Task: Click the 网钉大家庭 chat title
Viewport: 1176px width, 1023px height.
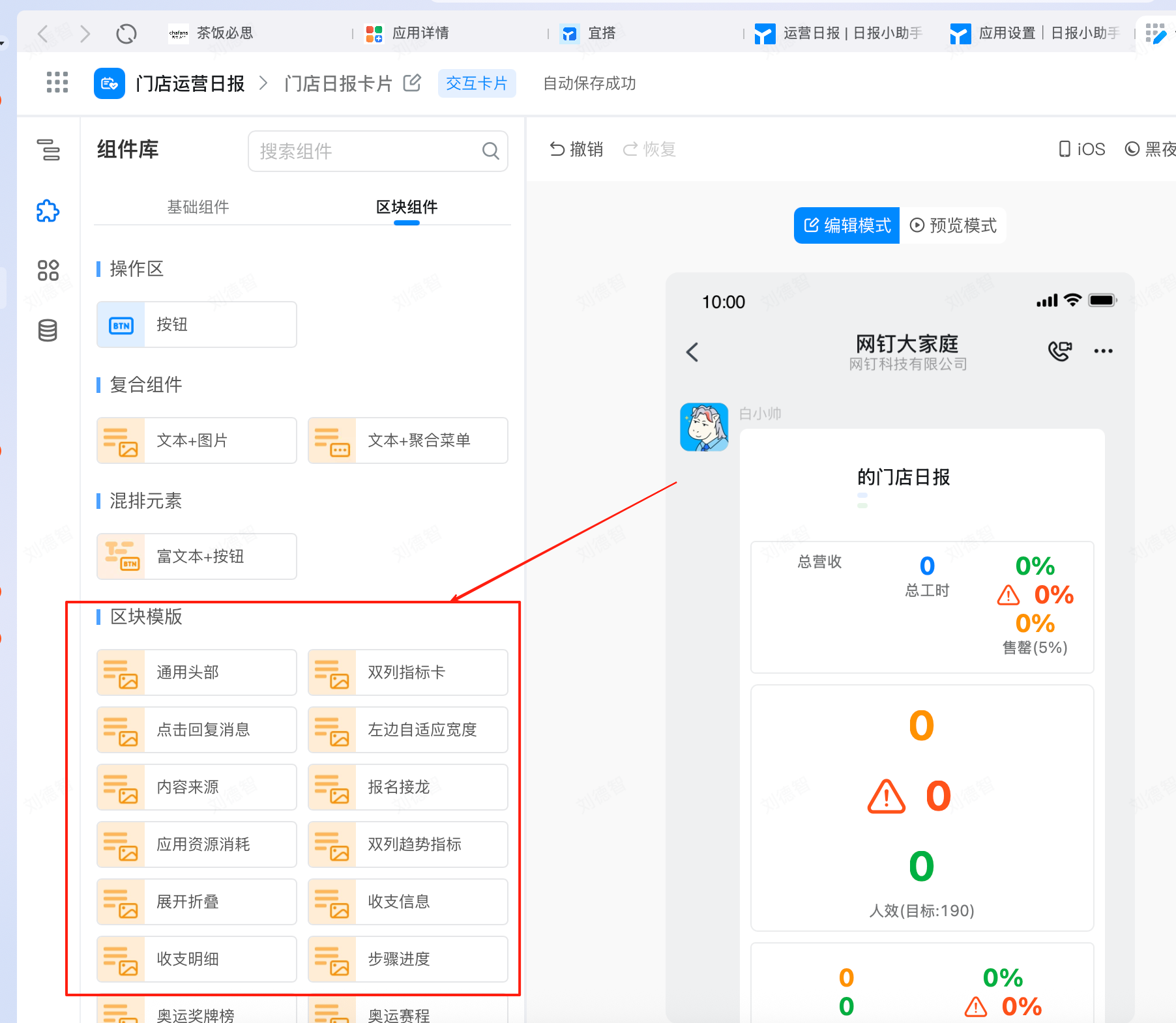Action: [x=907, y=343]
